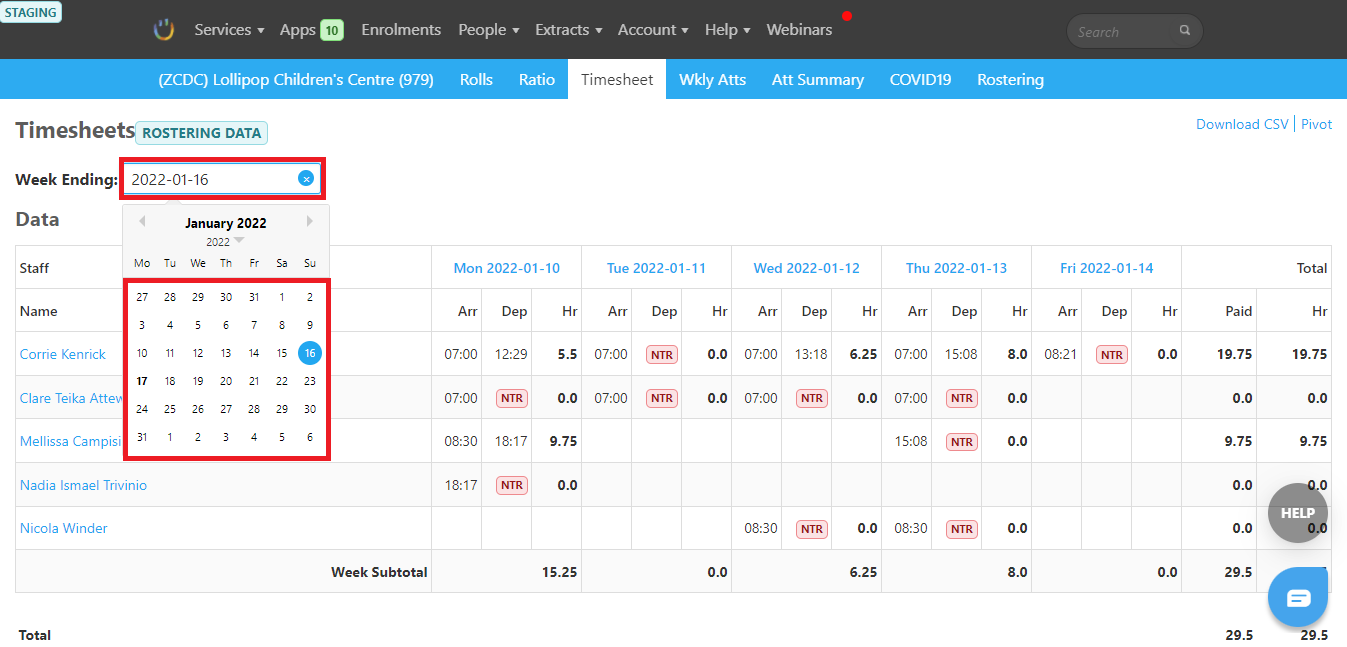1347x647 pixels.
Task: Open the COVID19 tab
Action: click(921, 80)
